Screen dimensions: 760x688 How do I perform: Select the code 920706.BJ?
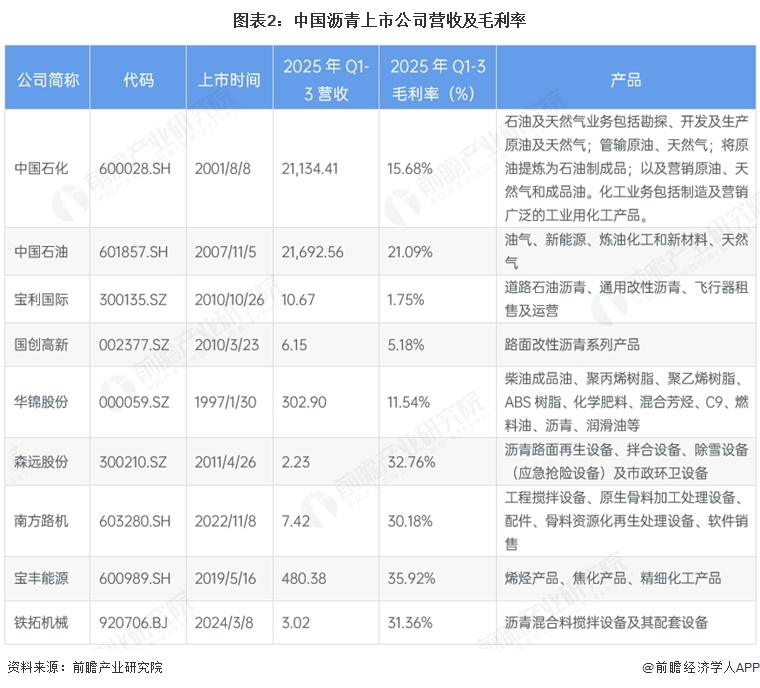tap(133, 622)
